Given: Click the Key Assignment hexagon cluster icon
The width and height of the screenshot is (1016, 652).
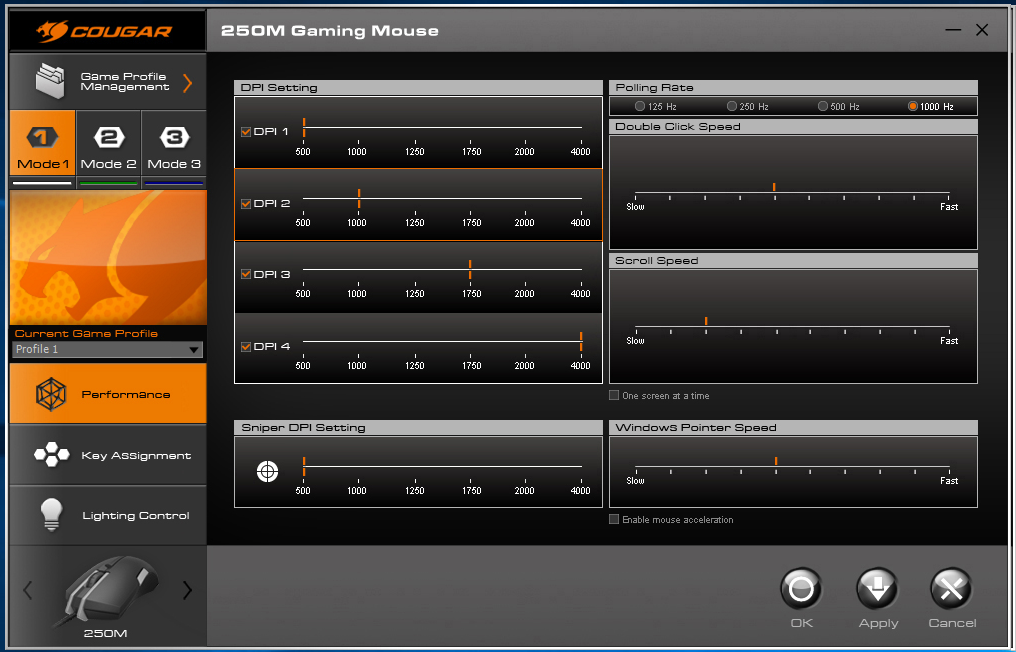Looking at the screenshot, I should tap(52, 454).
